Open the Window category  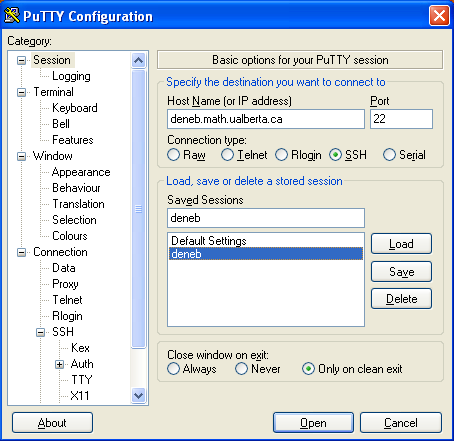click(53, 156)
